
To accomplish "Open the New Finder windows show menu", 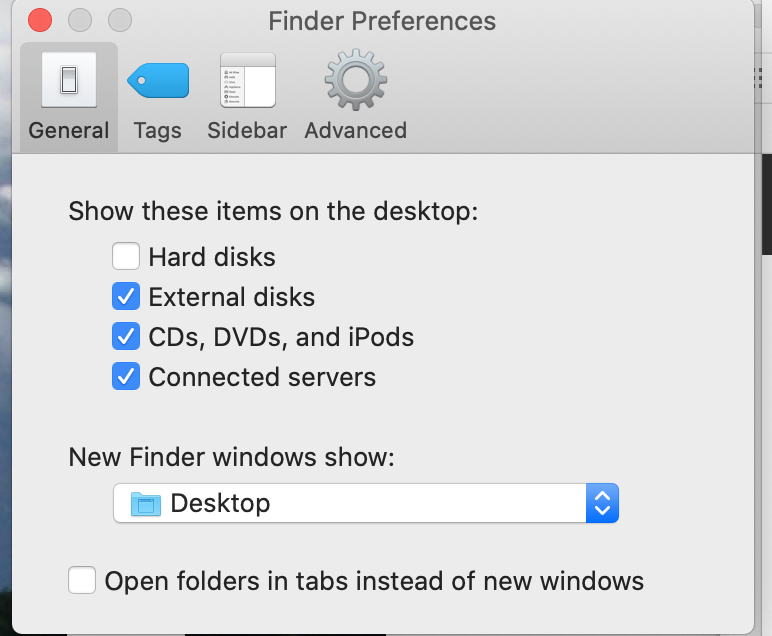I will pyautogui.click(x=365, y=503).
